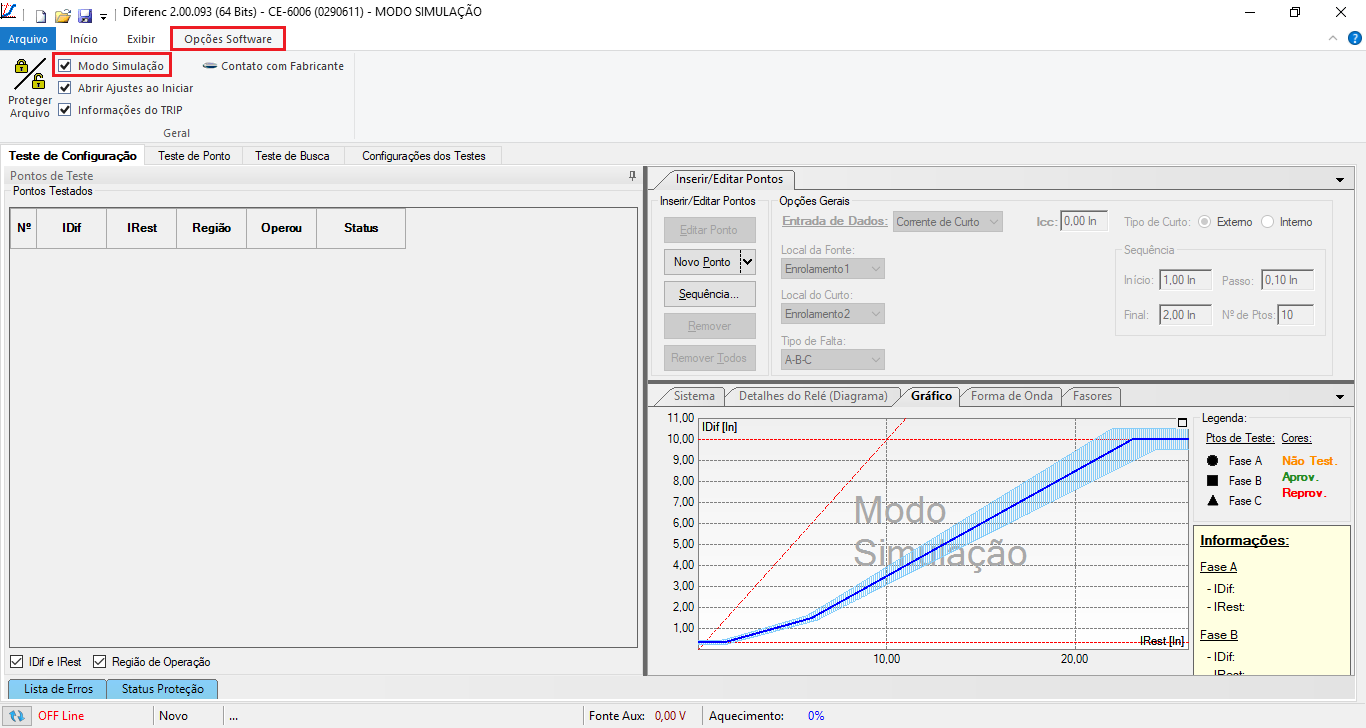Toggle Abrir Ajustes ao Iniciar checkbox
The height and width of the screenshot is (728, 1366).
pos(65,88)
